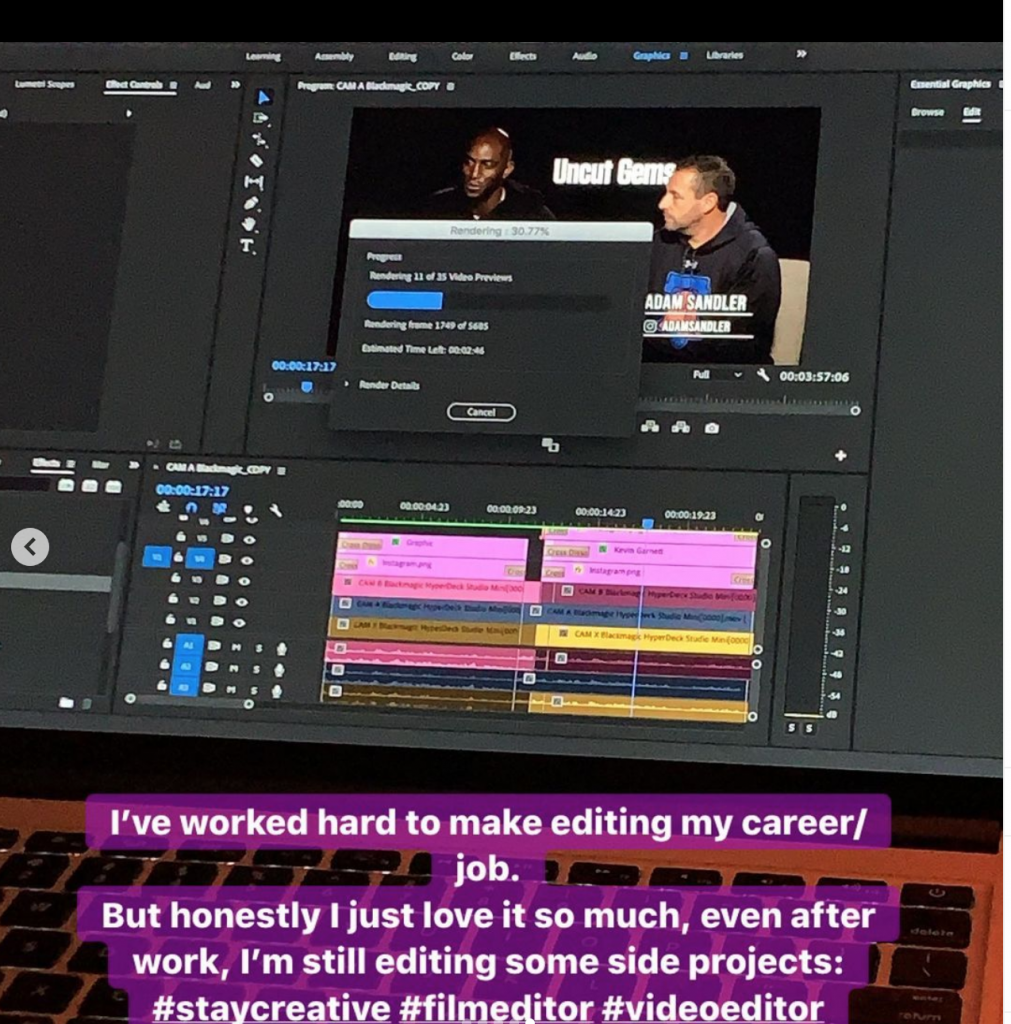Toggle eye visibility of track V2

click(x=242, y=602)
